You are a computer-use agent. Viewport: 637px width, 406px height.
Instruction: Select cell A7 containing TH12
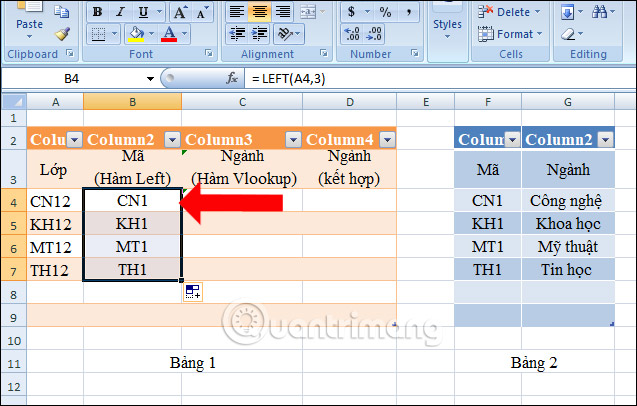click(x=55, y=270)
